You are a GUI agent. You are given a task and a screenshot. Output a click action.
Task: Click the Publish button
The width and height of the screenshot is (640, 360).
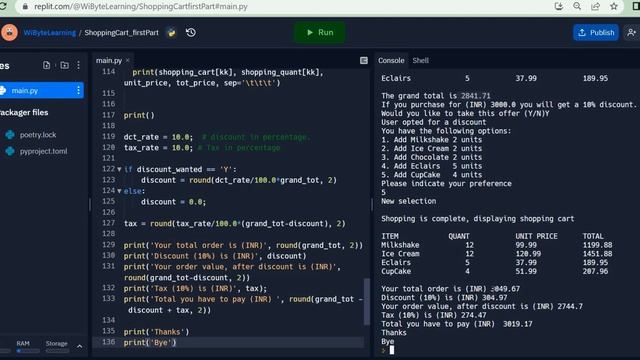596,32
